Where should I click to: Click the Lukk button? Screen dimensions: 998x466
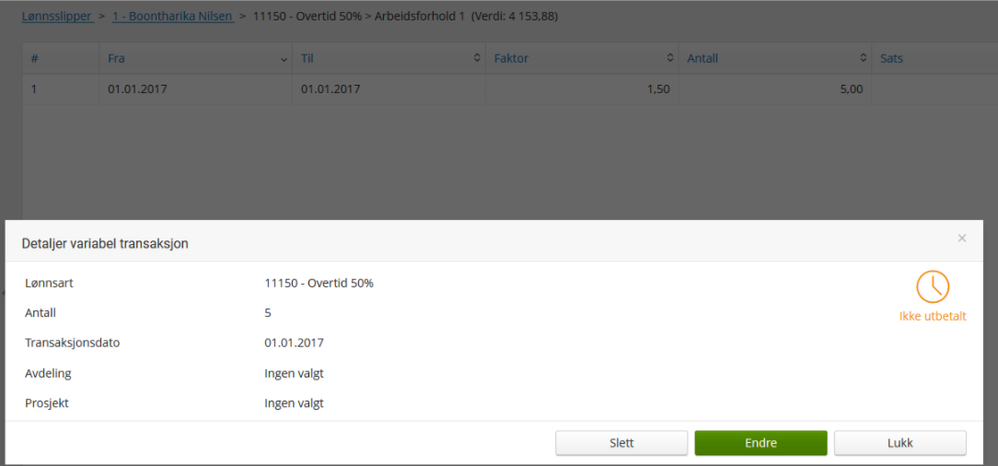click(x=900, y=443)
